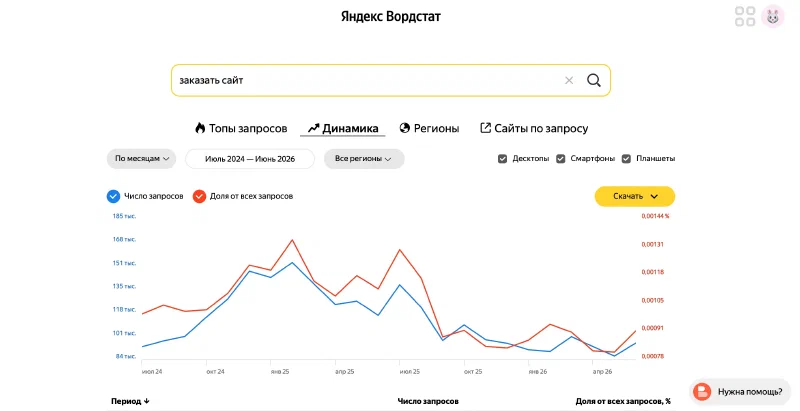This screenshot has width=800, height=411.
Task: Click the 0,00118 axis value
Action: [x=653, y=272]
